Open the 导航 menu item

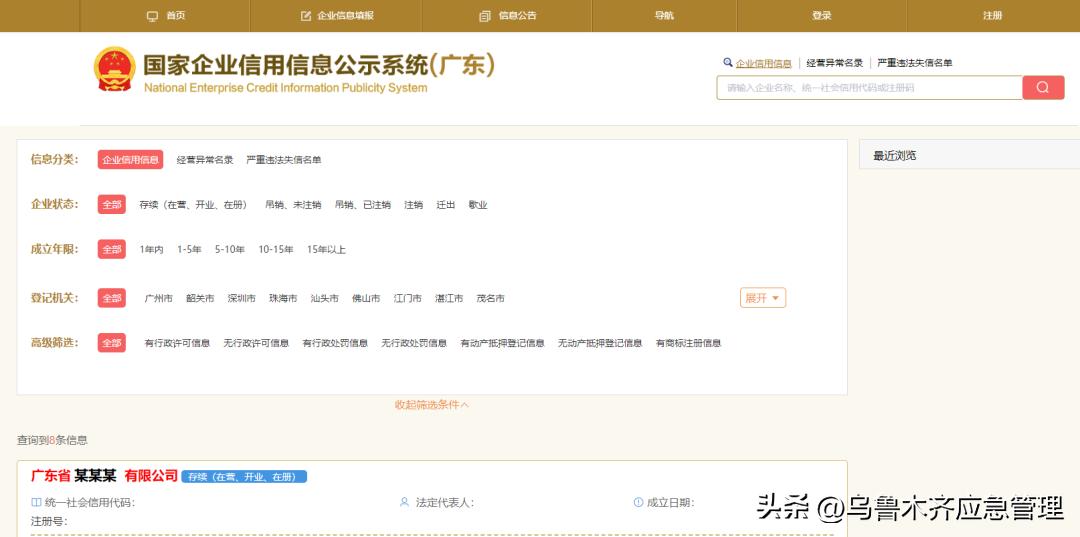click(664, 16)
